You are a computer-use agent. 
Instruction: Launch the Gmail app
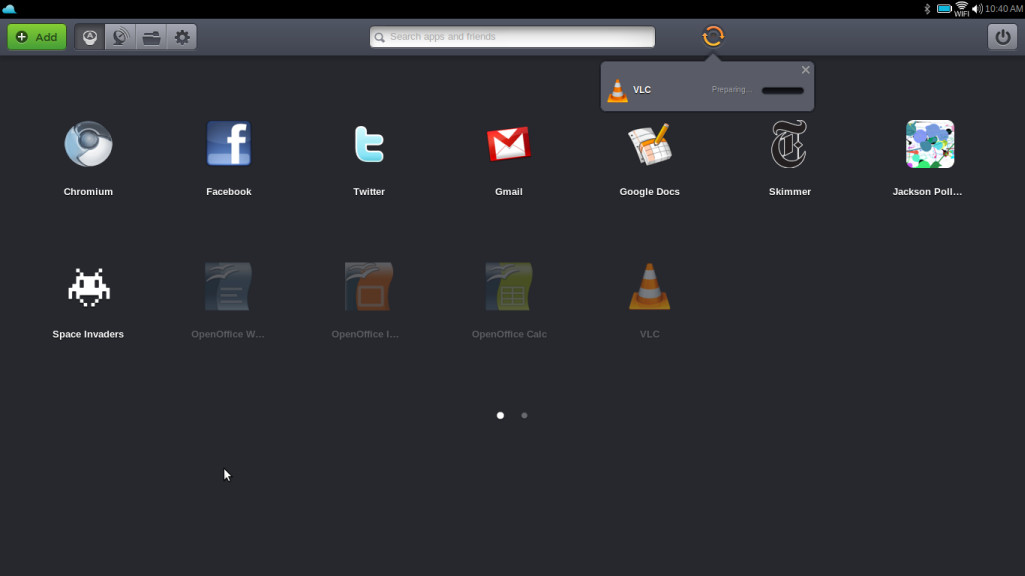[509, 144]
